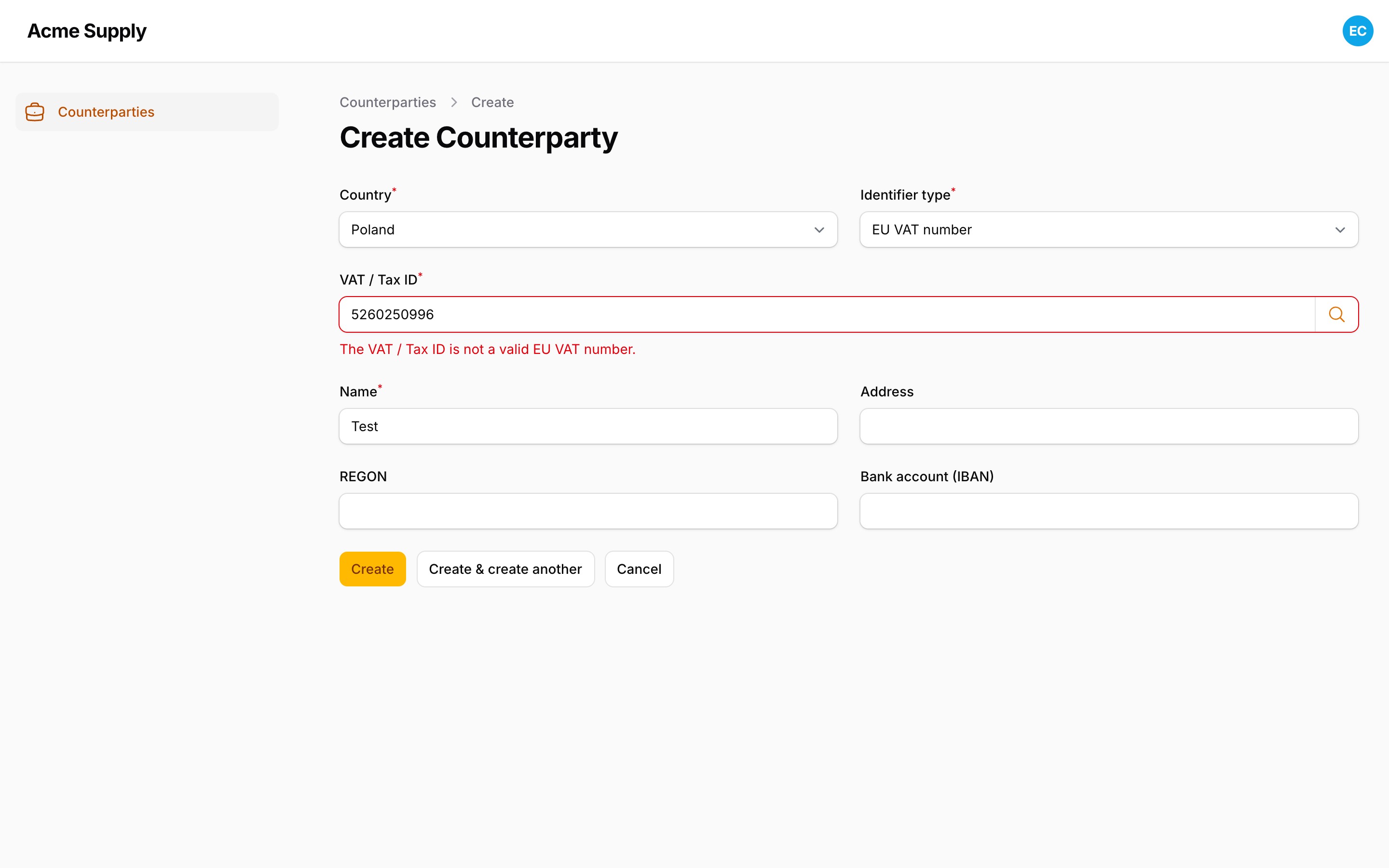This screenshot has height=868, width=1389.
Task: Click the briefcase icon in sidebar
Action: [x=35, y=112]
